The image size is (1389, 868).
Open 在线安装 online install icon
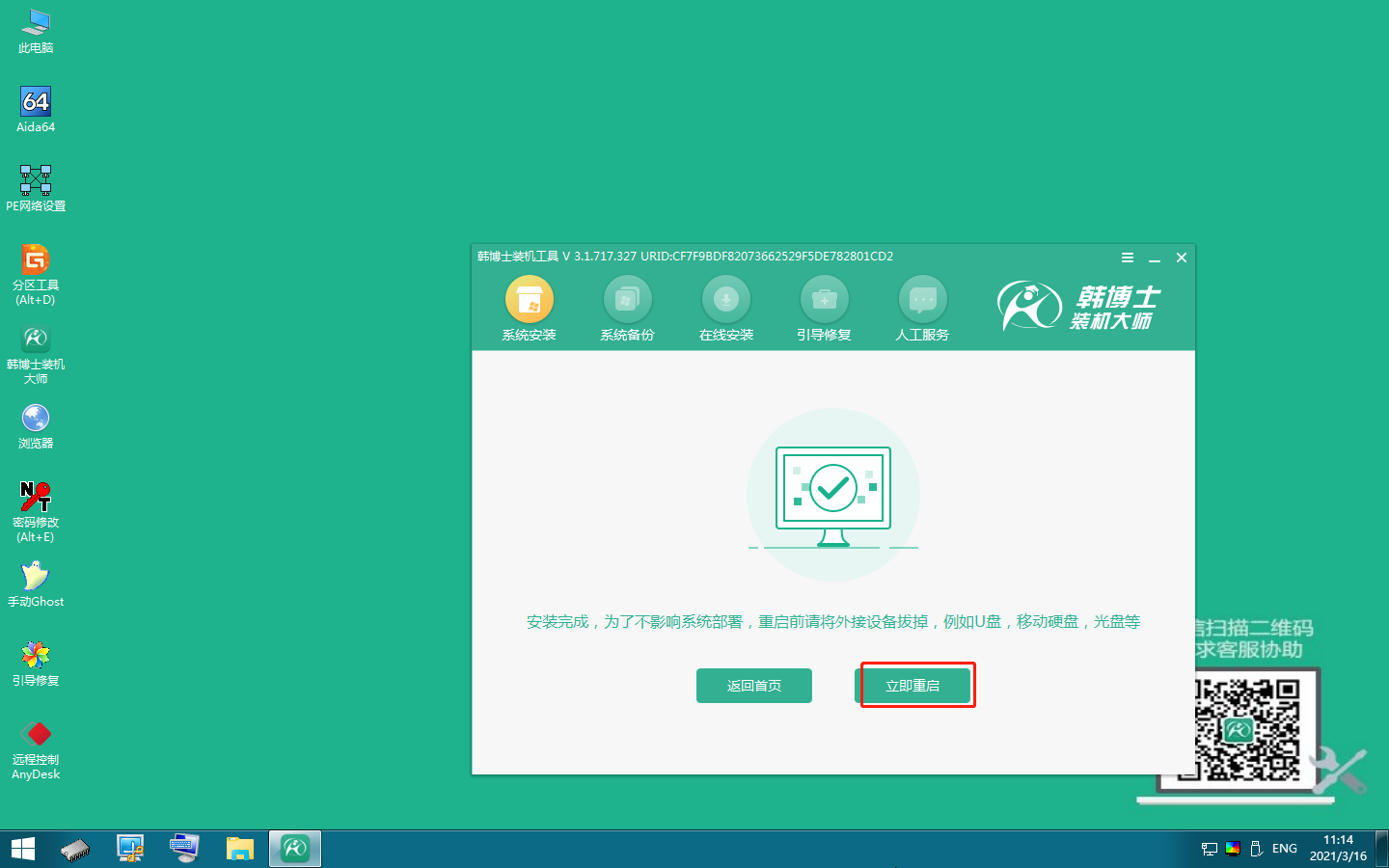[x=725, y=301]
